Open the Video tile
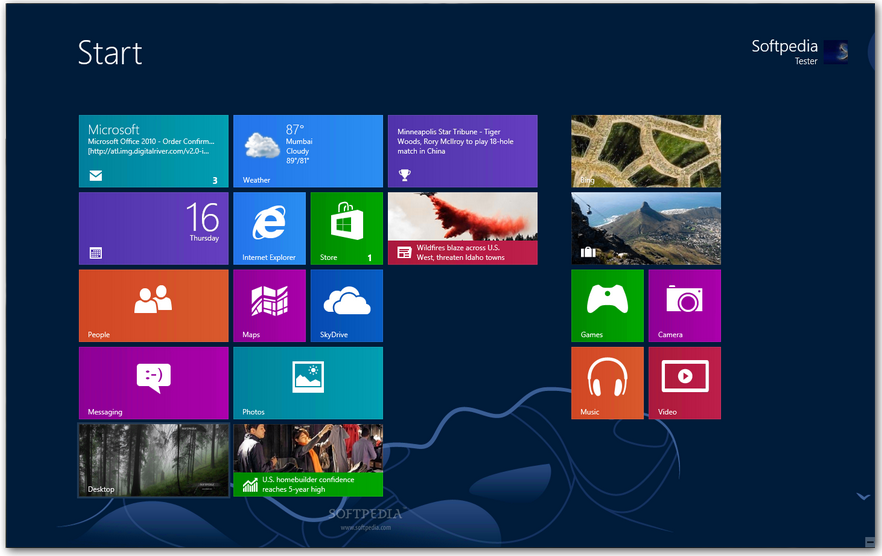The height and width of the screenshot is (556, 882). tap(685, 383)
